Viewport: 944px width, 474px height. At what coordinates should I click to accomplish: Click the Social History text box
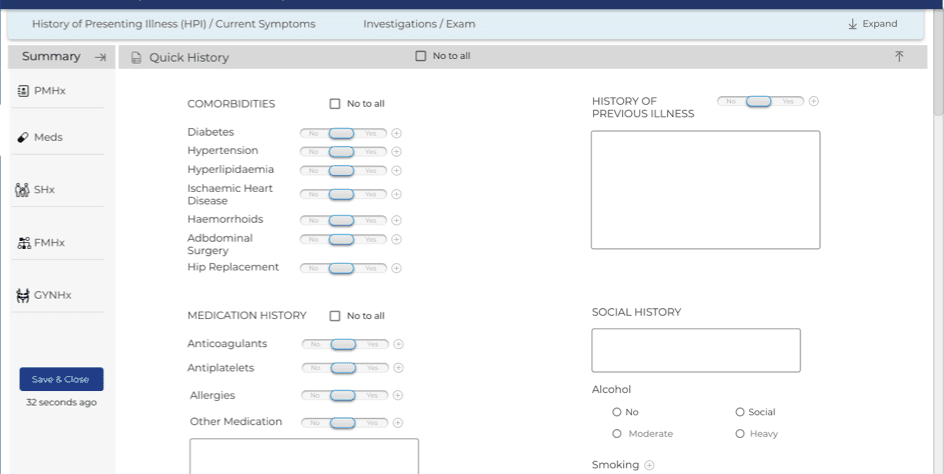[x=696, y=350]
